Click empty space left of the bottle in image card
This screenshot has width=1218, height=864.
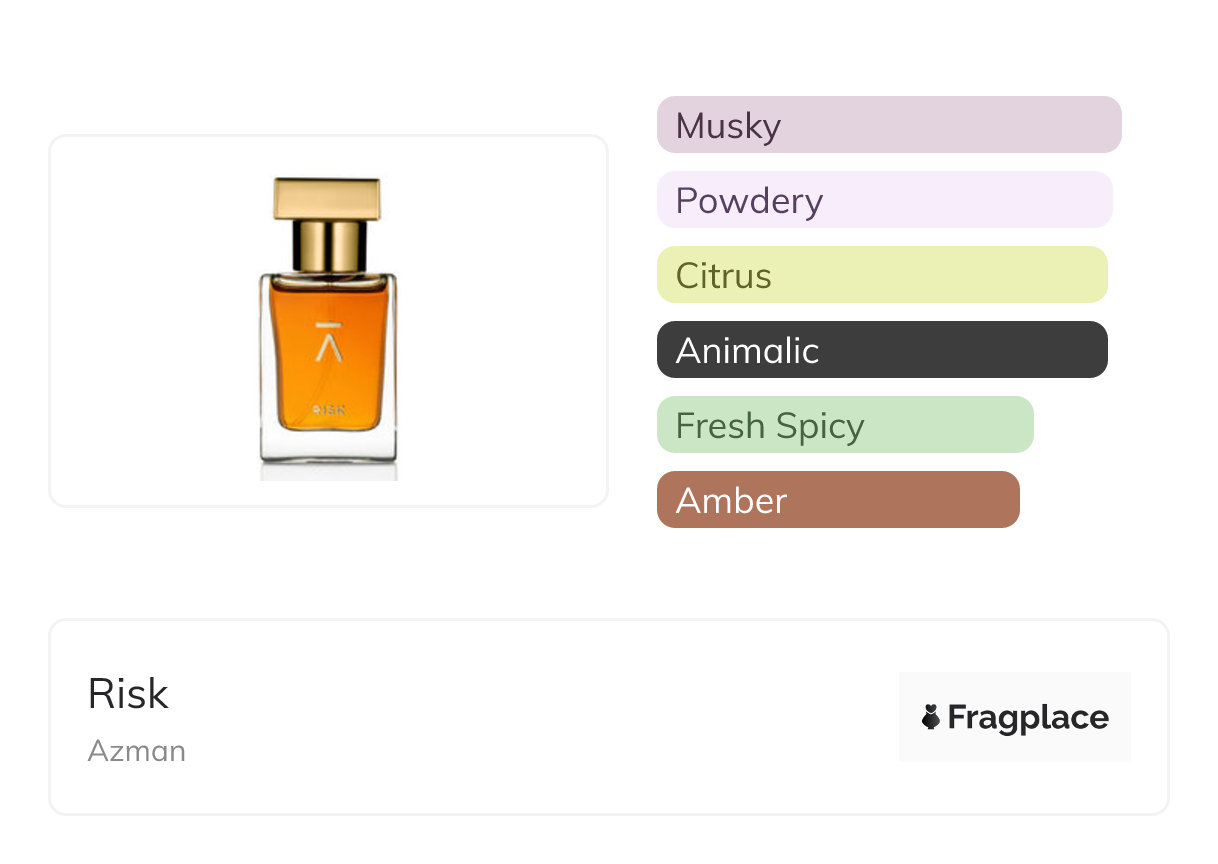pyautogui.click(x=150, y=320)
